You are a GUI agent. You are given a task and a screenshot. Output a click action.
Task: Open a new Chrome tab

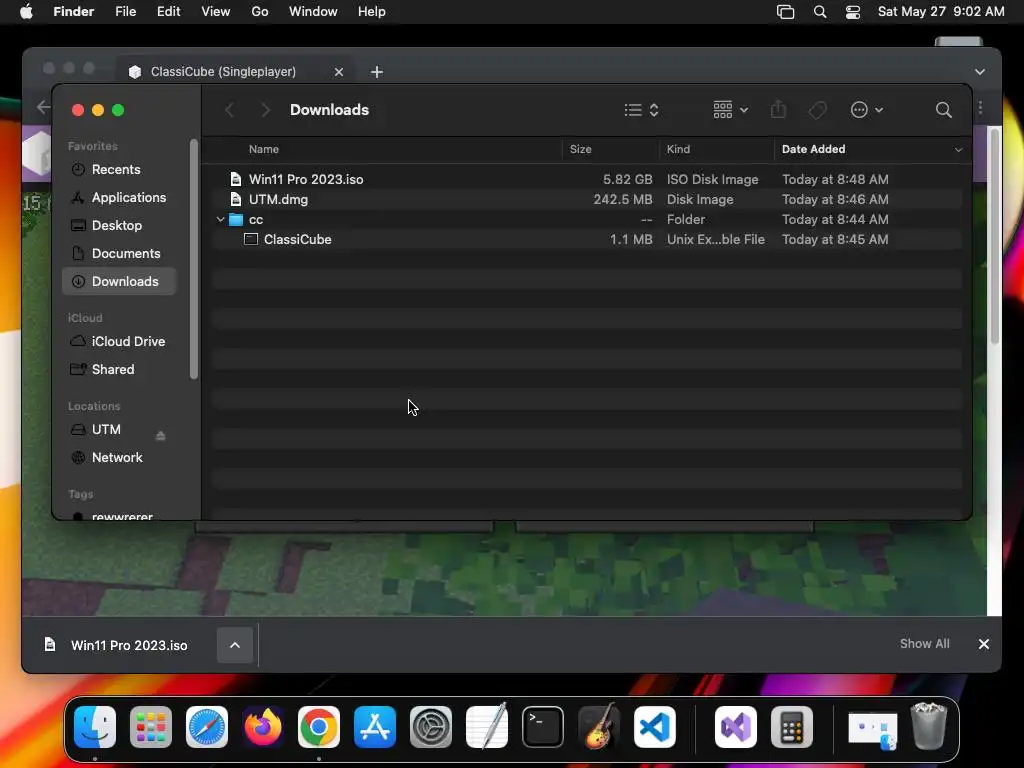pyautogui.click(x=377, y=72)
